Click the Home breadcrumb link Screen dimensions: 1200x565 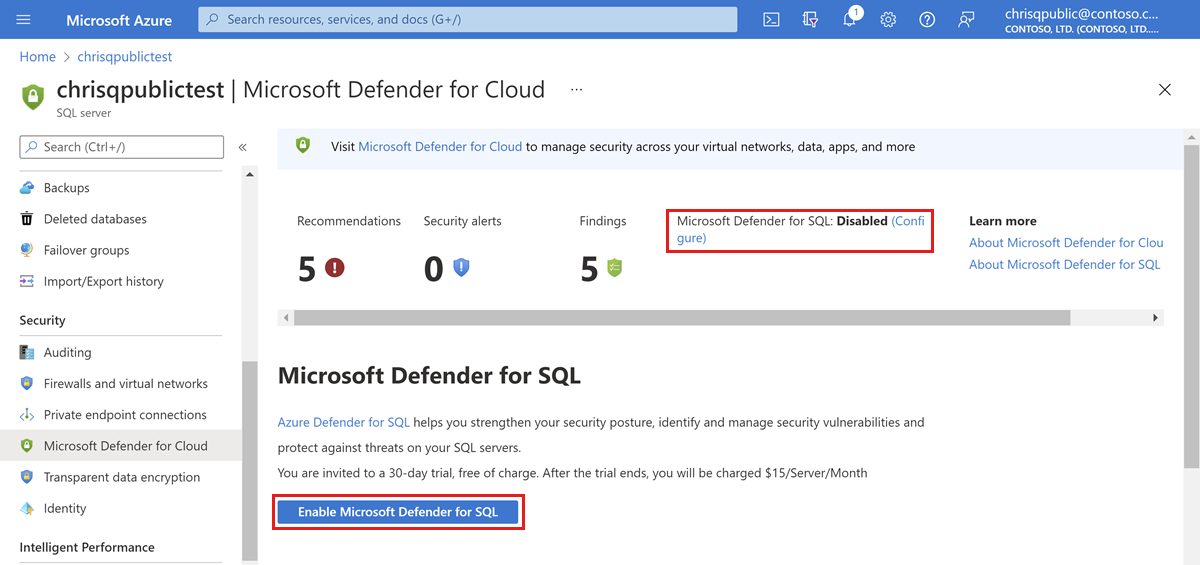click(38, 57)
